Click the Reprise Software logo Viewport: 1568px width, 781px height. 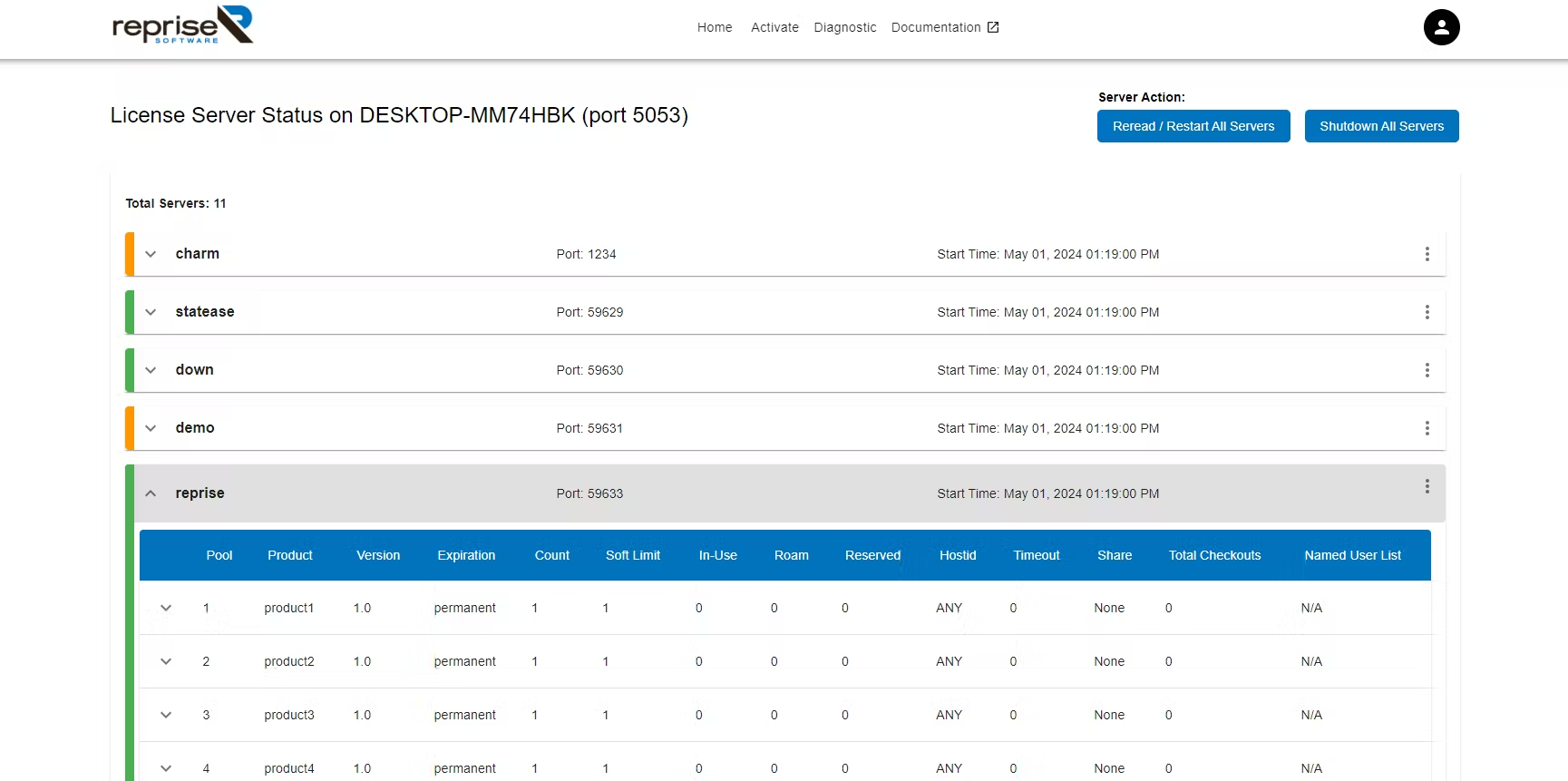[182, 25]
